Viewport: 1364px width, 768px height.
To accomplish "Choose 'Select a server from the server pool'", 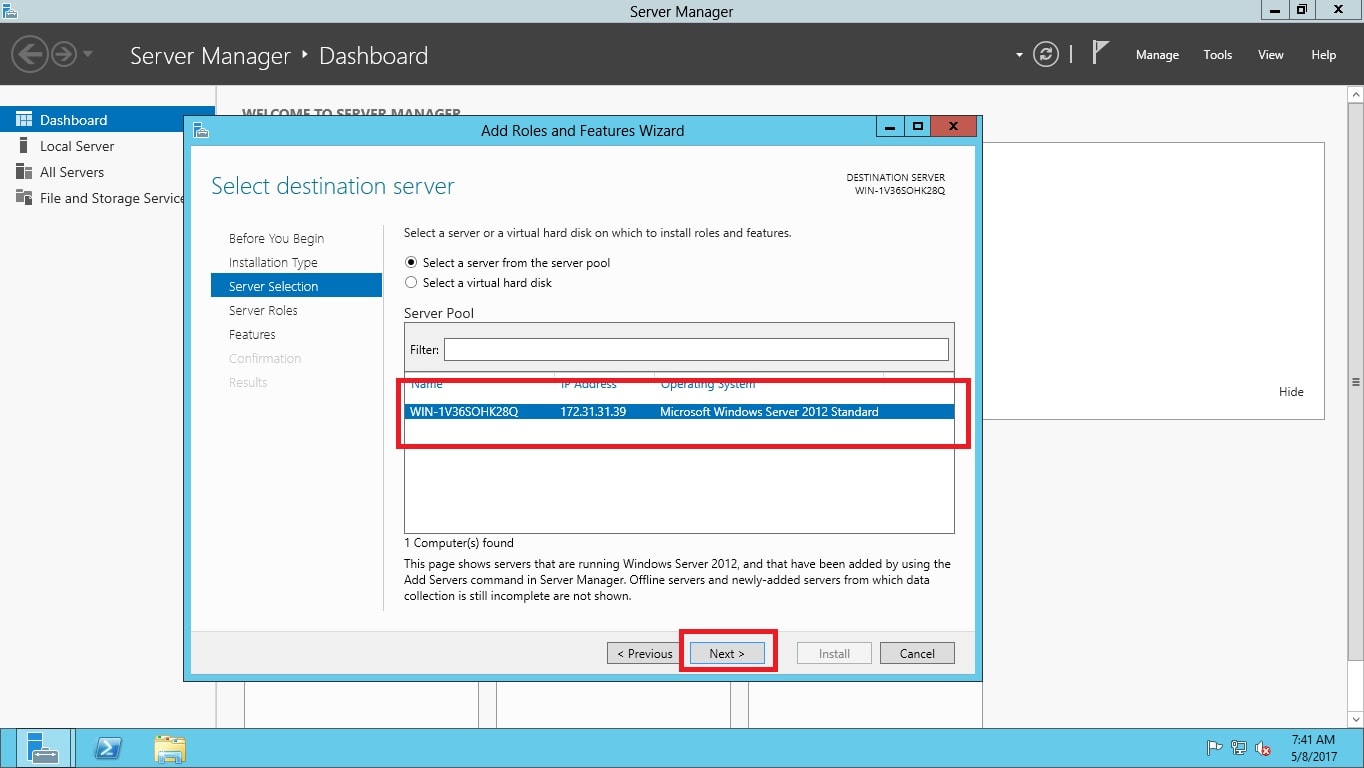I will click(x=411, y=262).
